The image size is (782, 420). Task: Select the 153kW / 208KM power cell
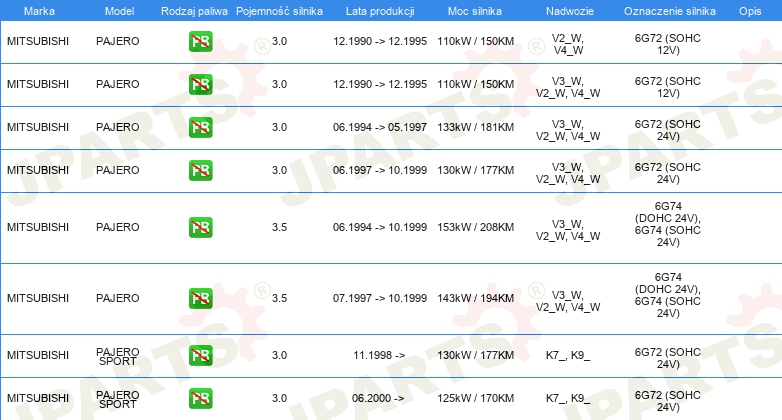476,227
